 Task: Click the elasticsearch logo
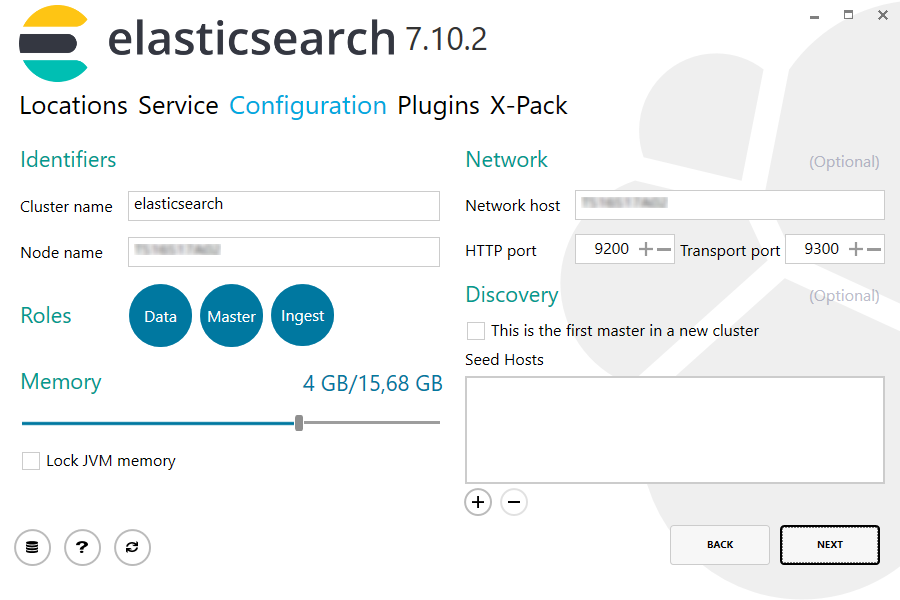tap(55, 44)
